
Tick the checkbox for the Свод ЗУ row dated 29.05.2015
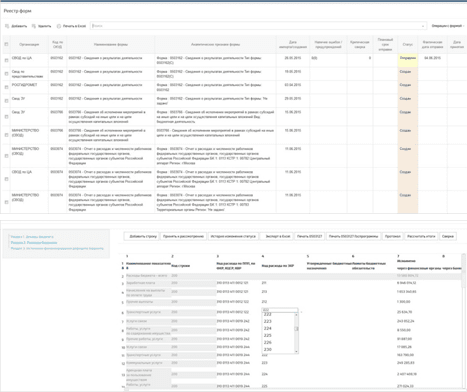coord(6,101)
